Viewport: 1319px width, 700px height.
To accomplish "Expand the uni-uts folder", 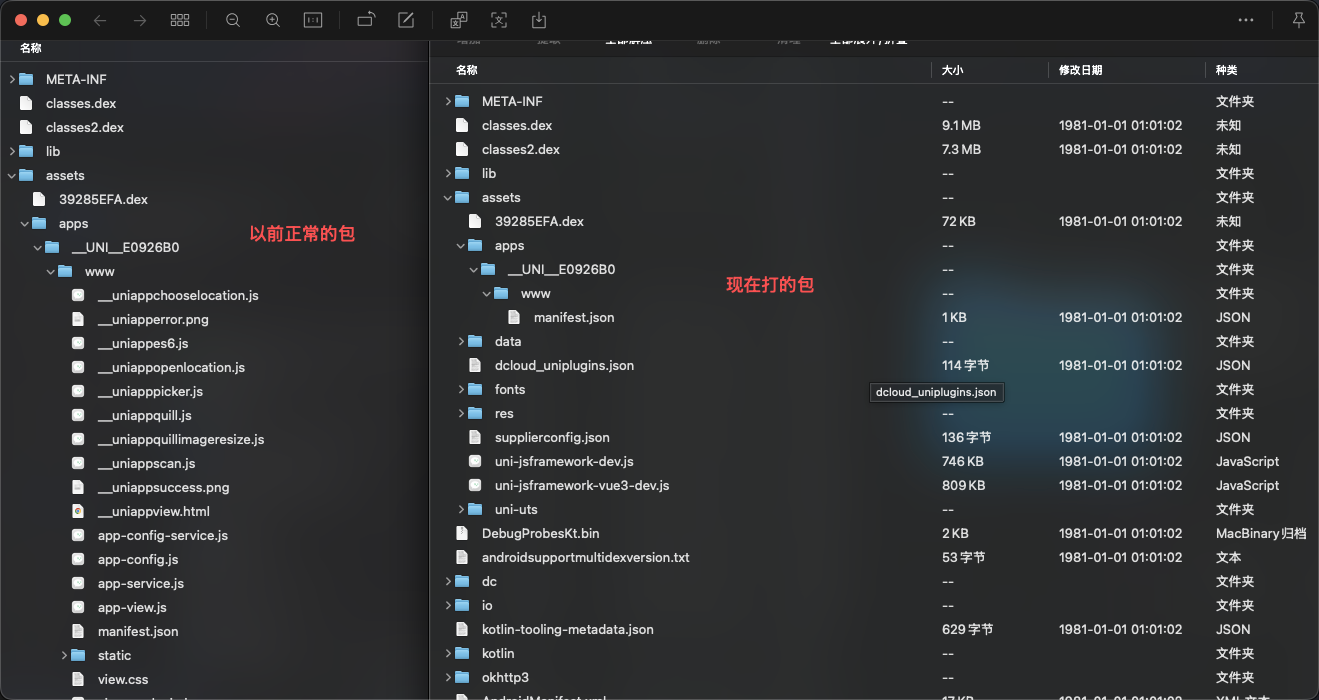I will click(x=461, y=509).
